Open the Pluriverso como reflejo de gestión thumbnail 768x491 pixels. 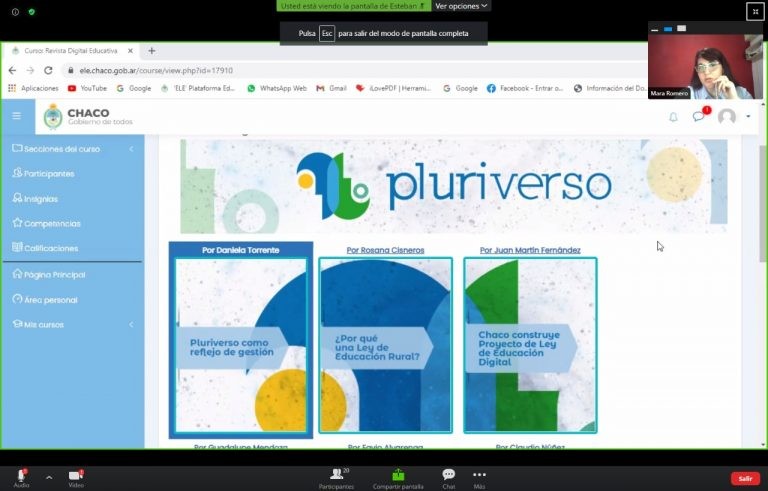click(x=241, y=345)
